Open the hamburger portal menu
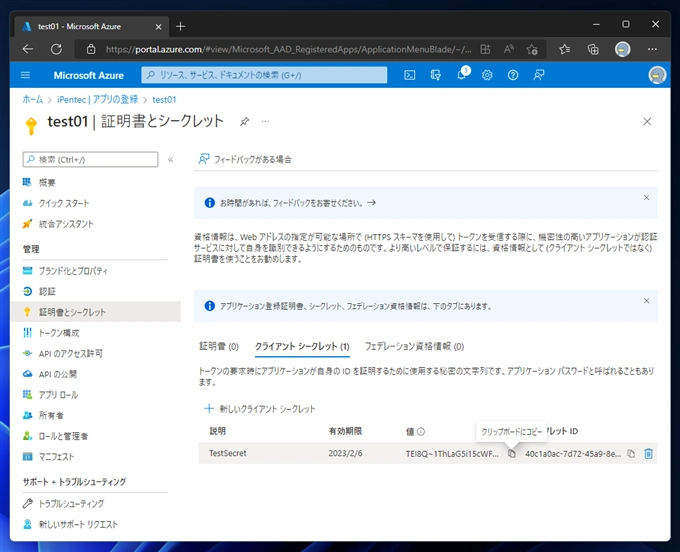Image resolution: width=680 pixels, height=552 pixels. [x=26, y=75]
